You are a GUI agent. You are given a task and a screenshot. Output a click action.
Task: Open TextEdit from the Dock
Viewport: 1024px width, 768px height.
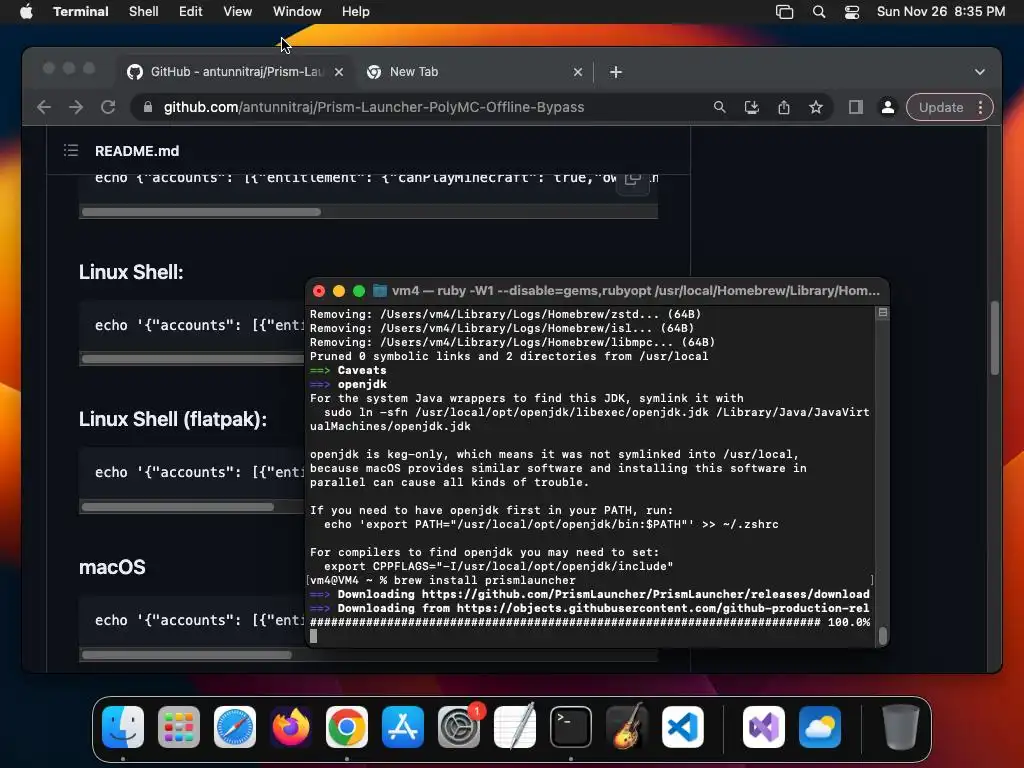515,727
